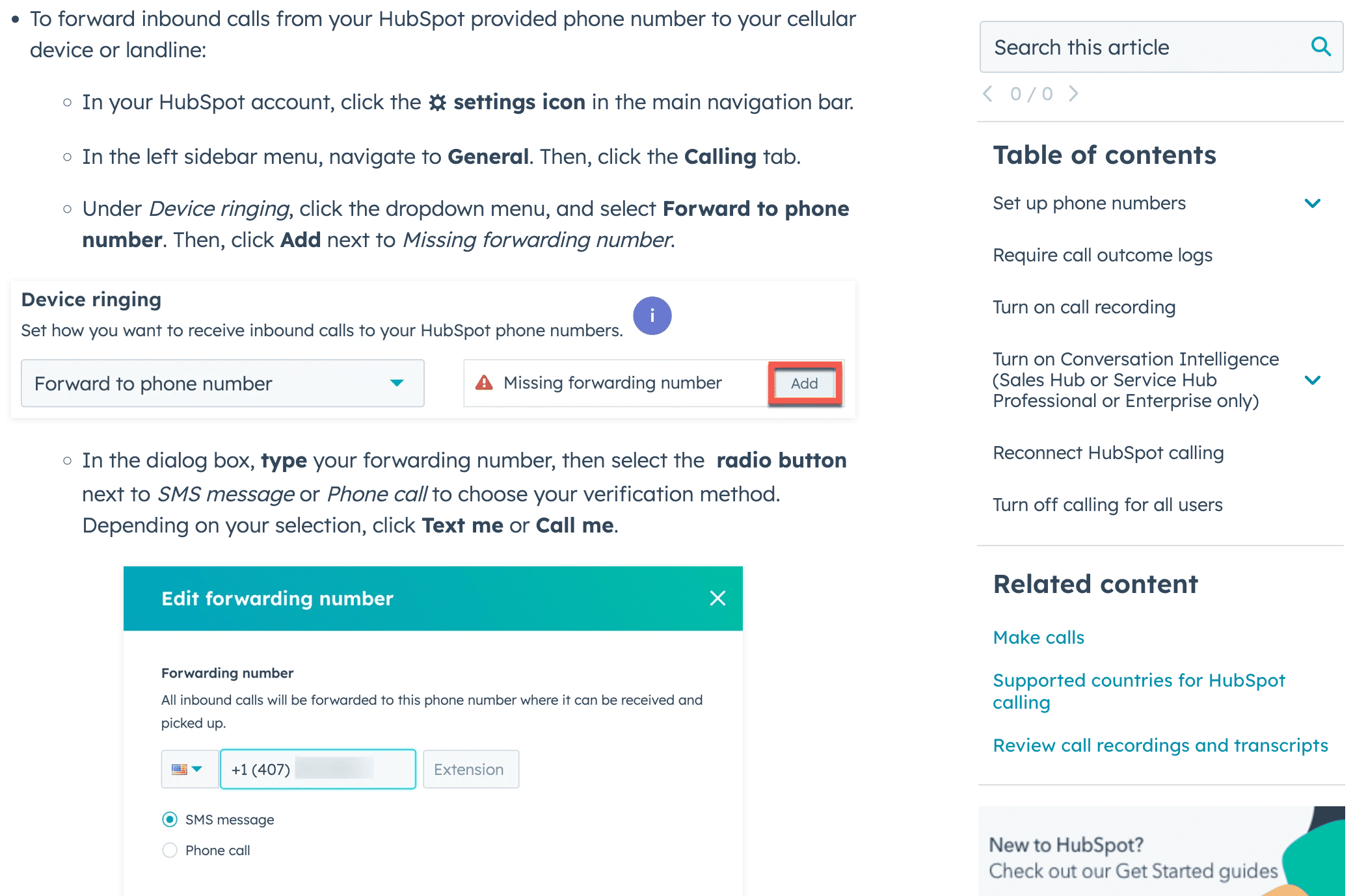
Task: Close the Edit forwarding number dialog
Action: [x=718, y=598]
